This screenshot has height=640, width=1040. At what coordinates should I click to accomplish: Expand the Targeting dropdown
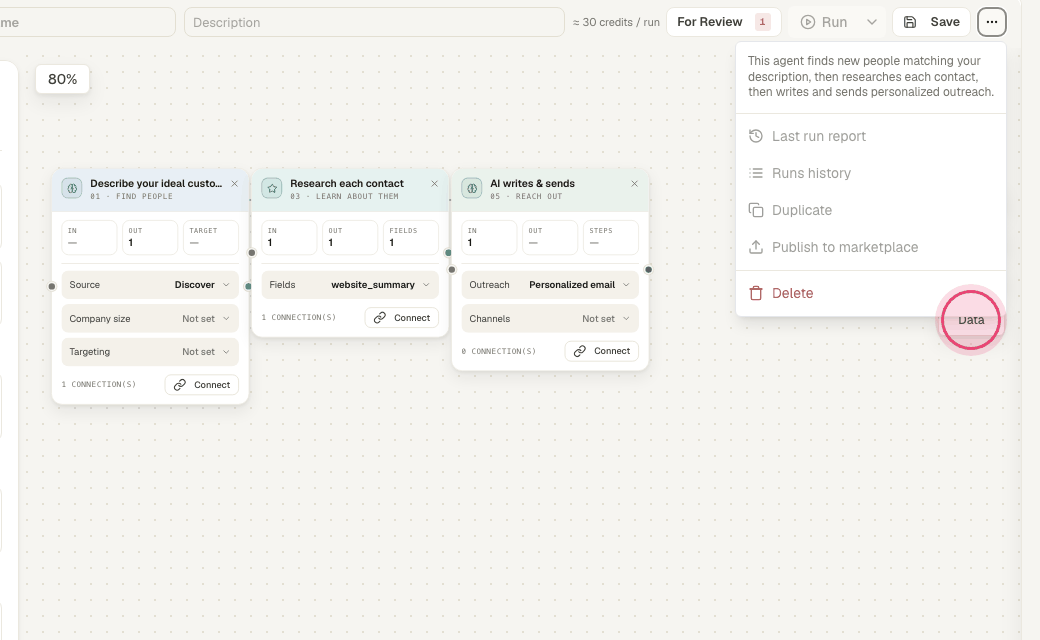pyautogui.click(x=150, y=352)
